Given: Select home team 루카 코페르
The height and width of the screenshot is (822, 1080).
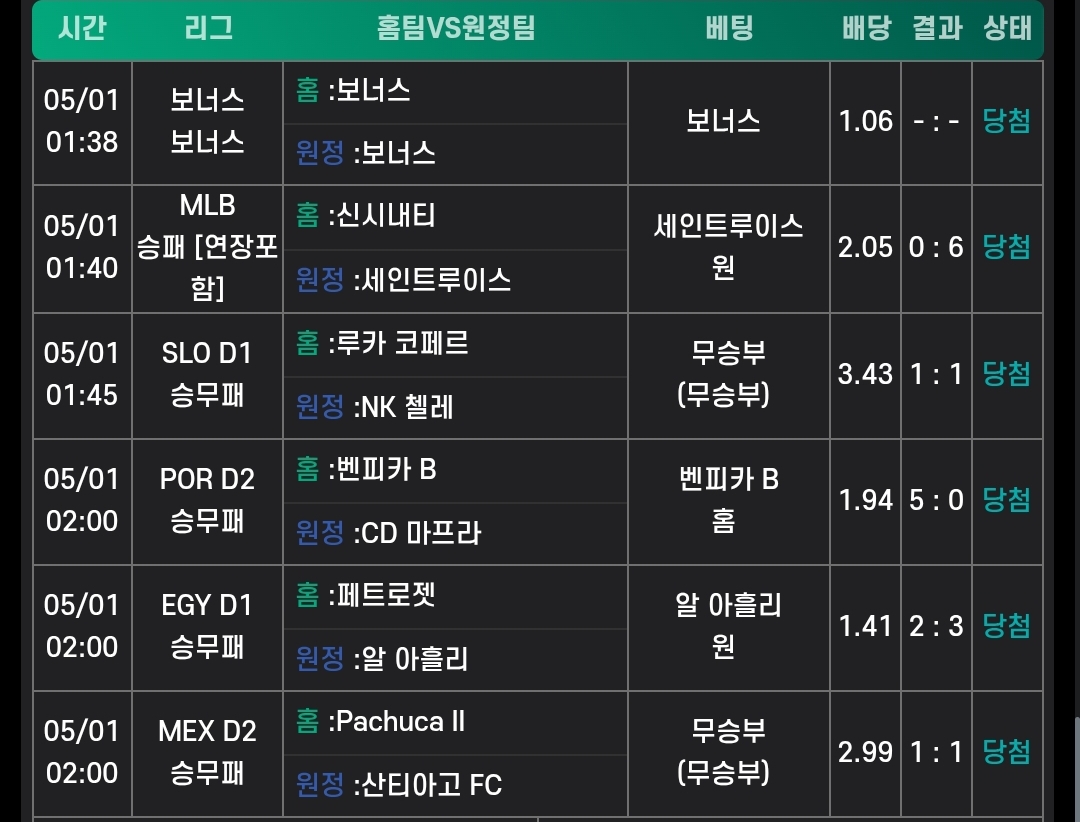Looking at the screenshot, I should 398,343.
